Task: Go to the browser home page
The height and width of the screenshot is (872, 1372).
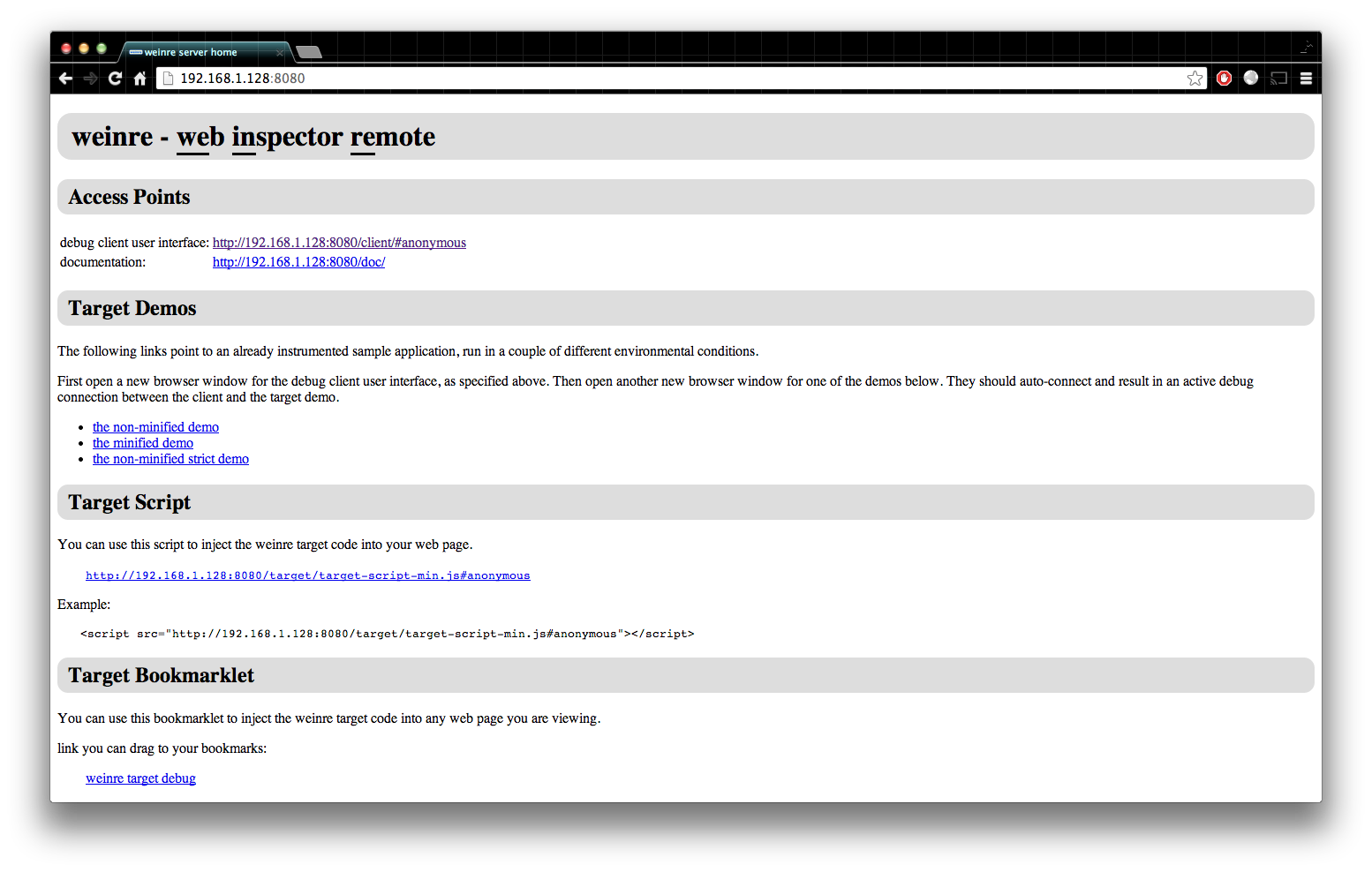Action: 139,79
